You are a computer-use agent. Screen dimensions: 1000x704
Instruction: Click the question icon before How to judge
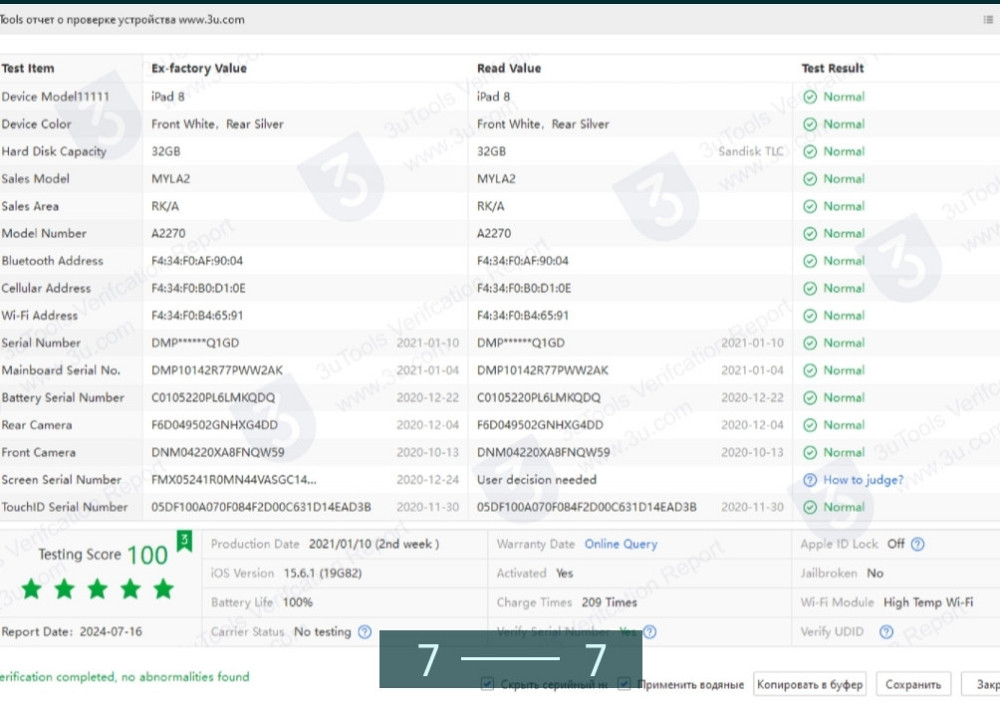(x=809, y=480)
